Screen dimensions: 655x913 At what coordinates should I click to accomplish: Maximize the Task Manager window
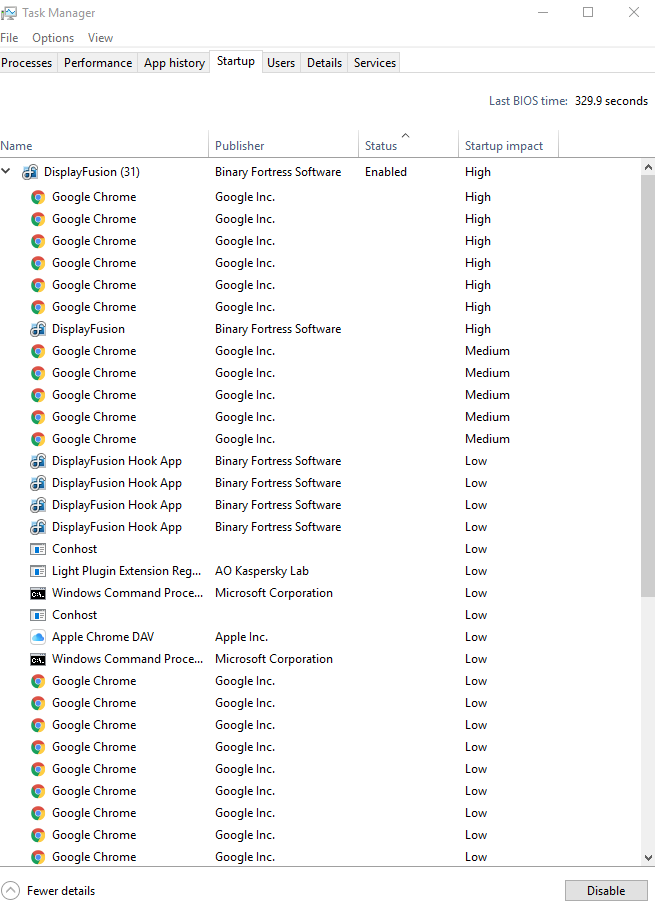[x=588, y=12]
